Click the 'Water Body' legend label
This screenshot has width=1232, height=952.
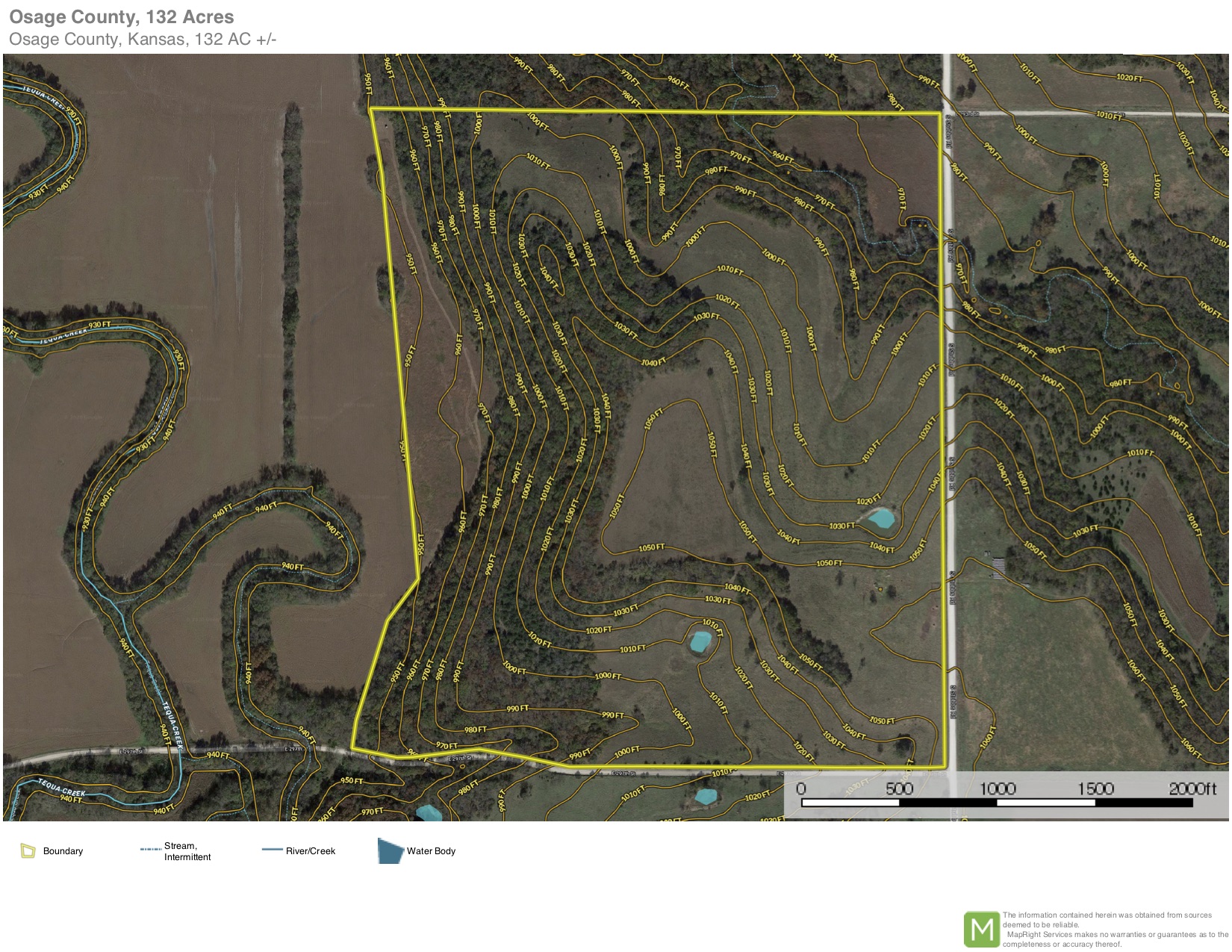tap(431, 851)
